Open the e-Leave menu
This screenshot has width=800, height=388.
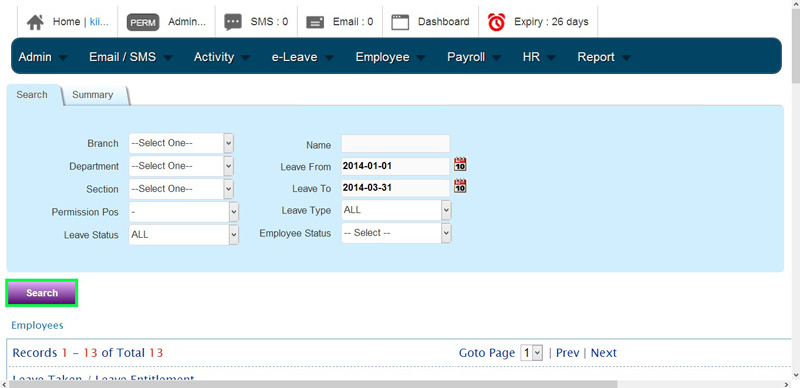click(x=303, y=57)
